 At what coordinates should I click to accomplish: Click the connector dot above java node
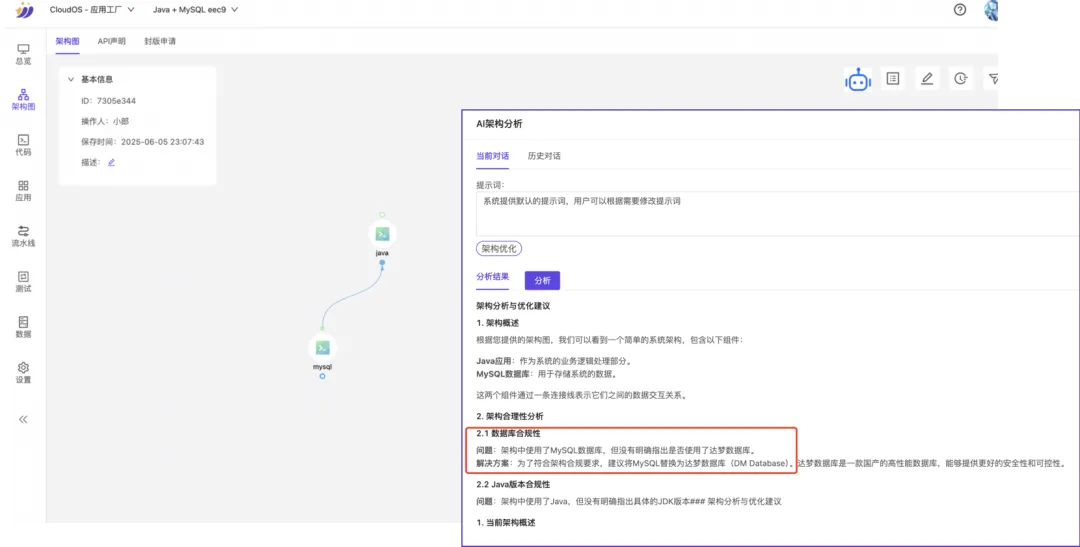[382, 215]
